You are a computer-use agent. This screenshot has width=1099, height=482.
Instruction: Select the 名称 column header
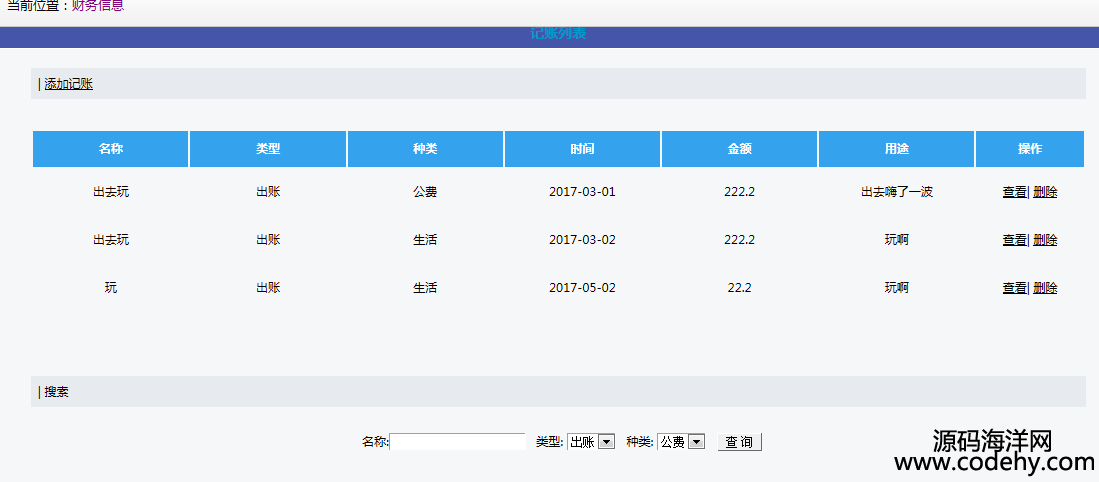coord(111,149)
